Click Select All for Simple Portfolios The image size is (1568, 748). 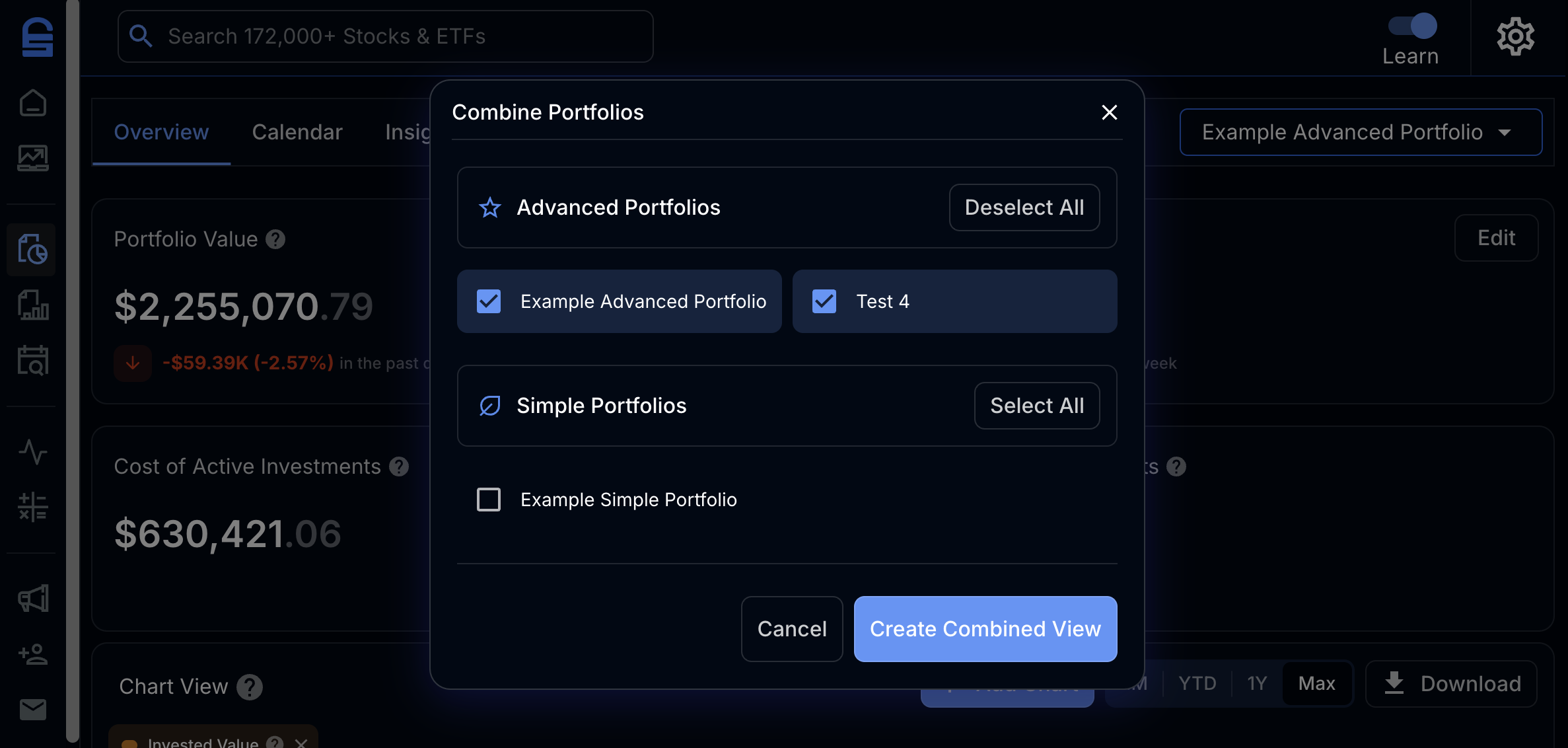point(1036,406)
